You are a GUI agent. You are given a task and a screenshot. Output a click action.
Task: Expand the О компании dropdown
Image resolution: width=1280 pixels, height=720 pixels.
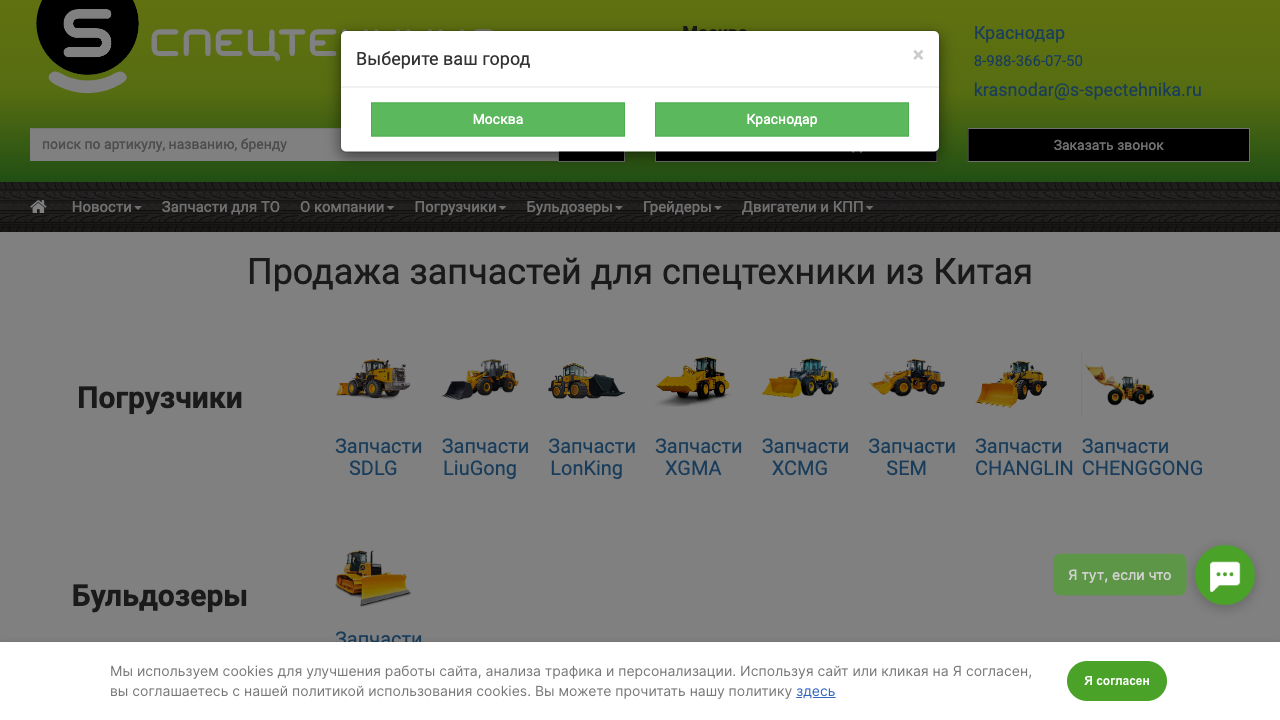click(x=347, y=207)
